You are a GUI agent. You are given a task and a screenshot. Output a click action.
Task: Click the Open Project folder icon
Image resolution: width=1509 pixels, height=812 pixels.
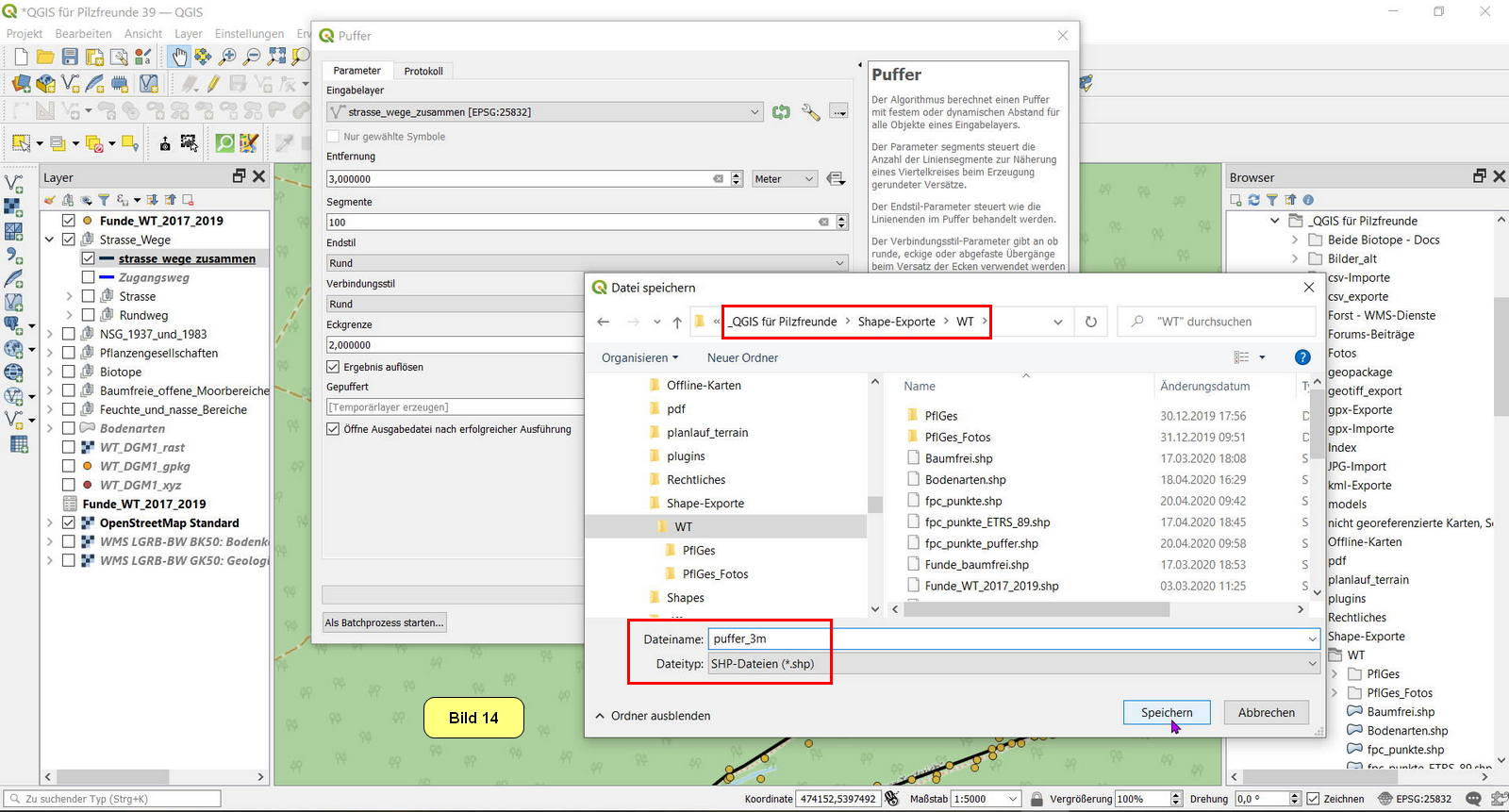pos(44,58)
